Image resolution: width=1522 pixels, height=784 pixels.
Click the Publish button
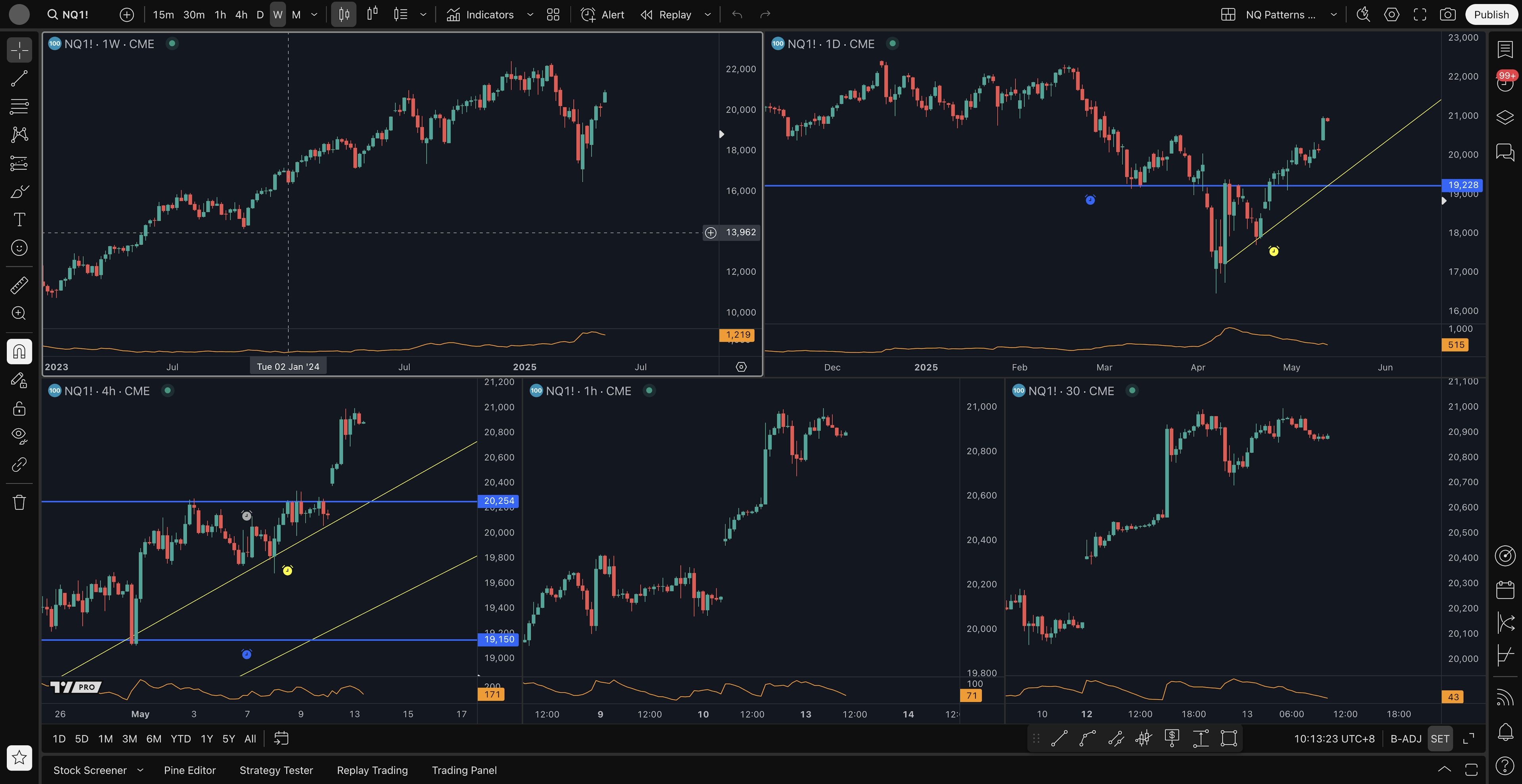point(1491,15)
